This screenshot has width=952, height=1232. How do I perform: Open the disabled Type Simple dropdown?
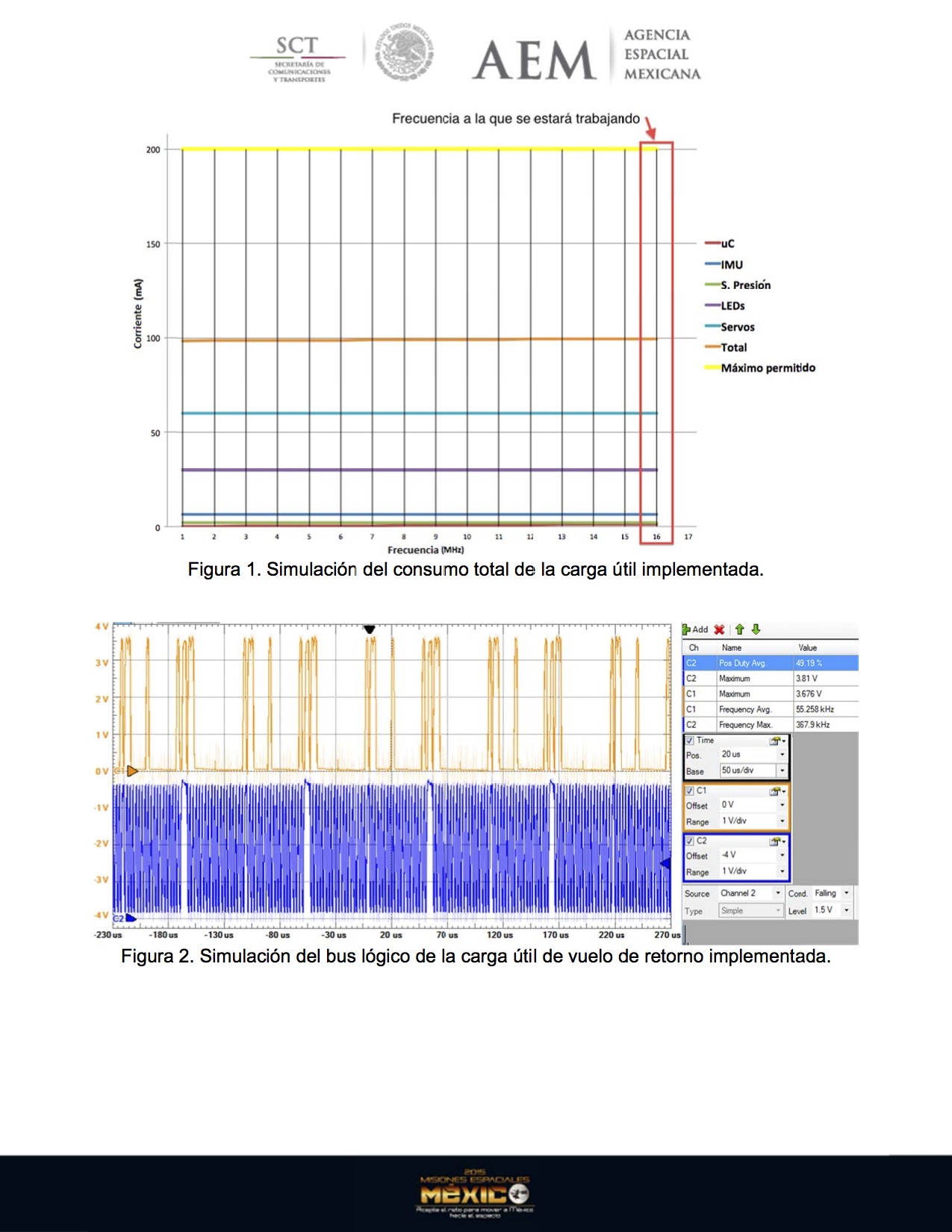coord(750,911)
